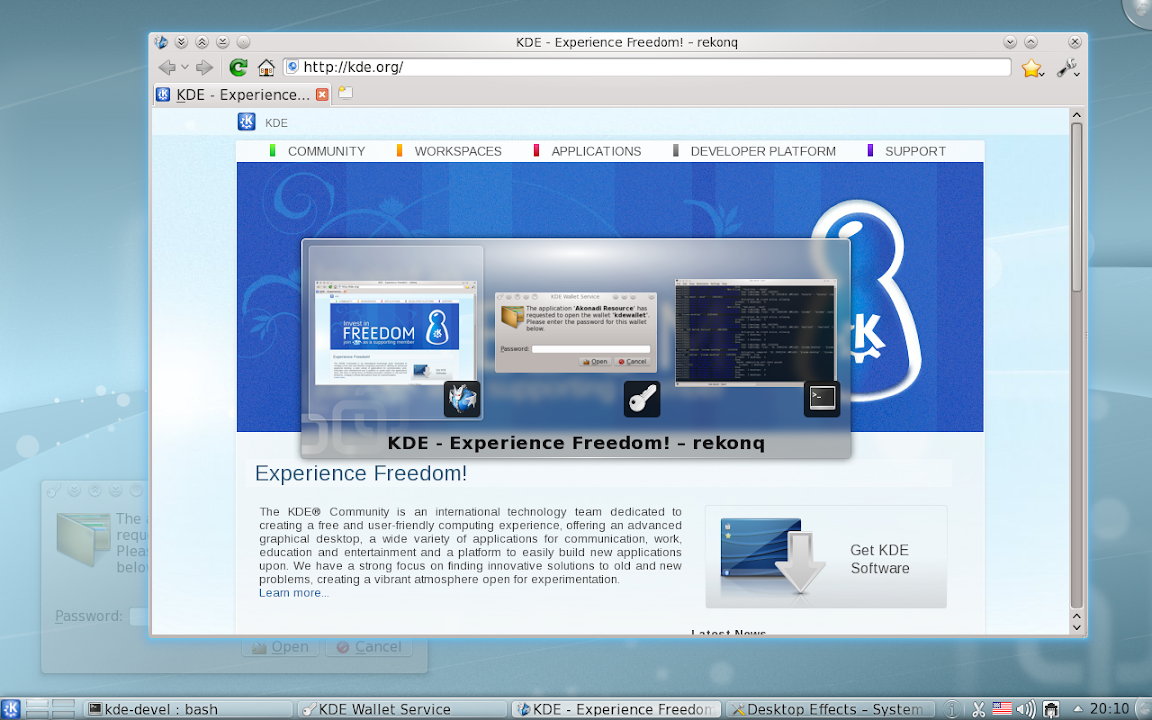The image size is (1152, 720).
Task: Go to the home page icon
Action: (x=266, y=68)
